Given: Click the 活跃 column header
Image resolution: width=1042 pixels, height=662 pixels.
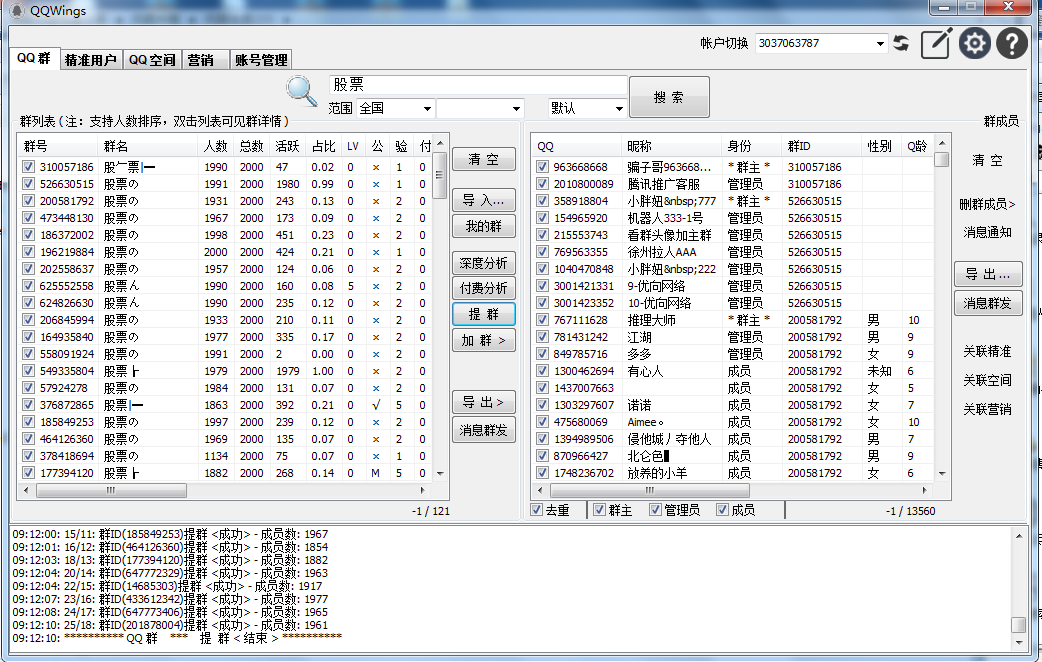Looking at the screenshot, I should point(287,146).
